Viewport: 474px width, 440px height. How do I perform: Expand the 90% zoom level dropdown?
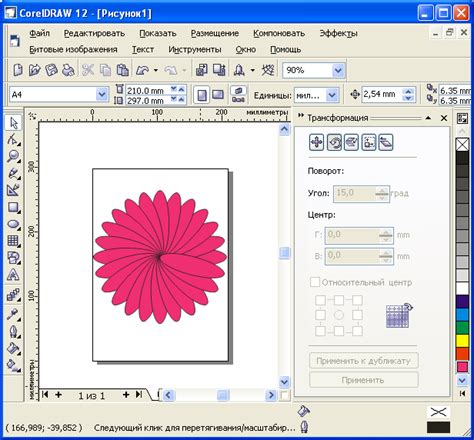tap(338, 70)
